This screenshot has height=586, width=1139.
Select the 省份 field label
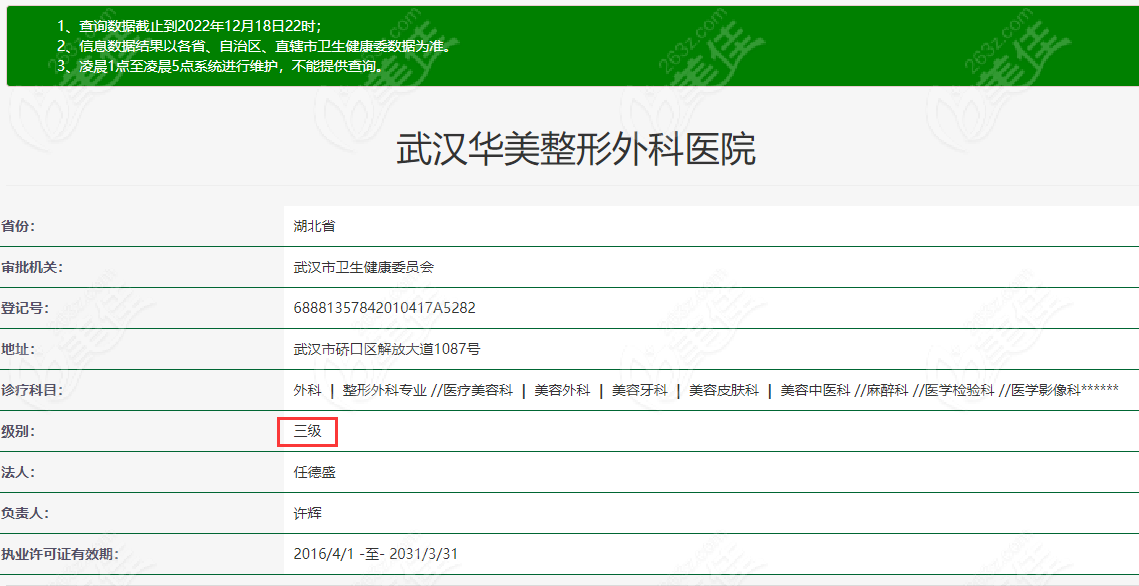[x=18, y=227]
